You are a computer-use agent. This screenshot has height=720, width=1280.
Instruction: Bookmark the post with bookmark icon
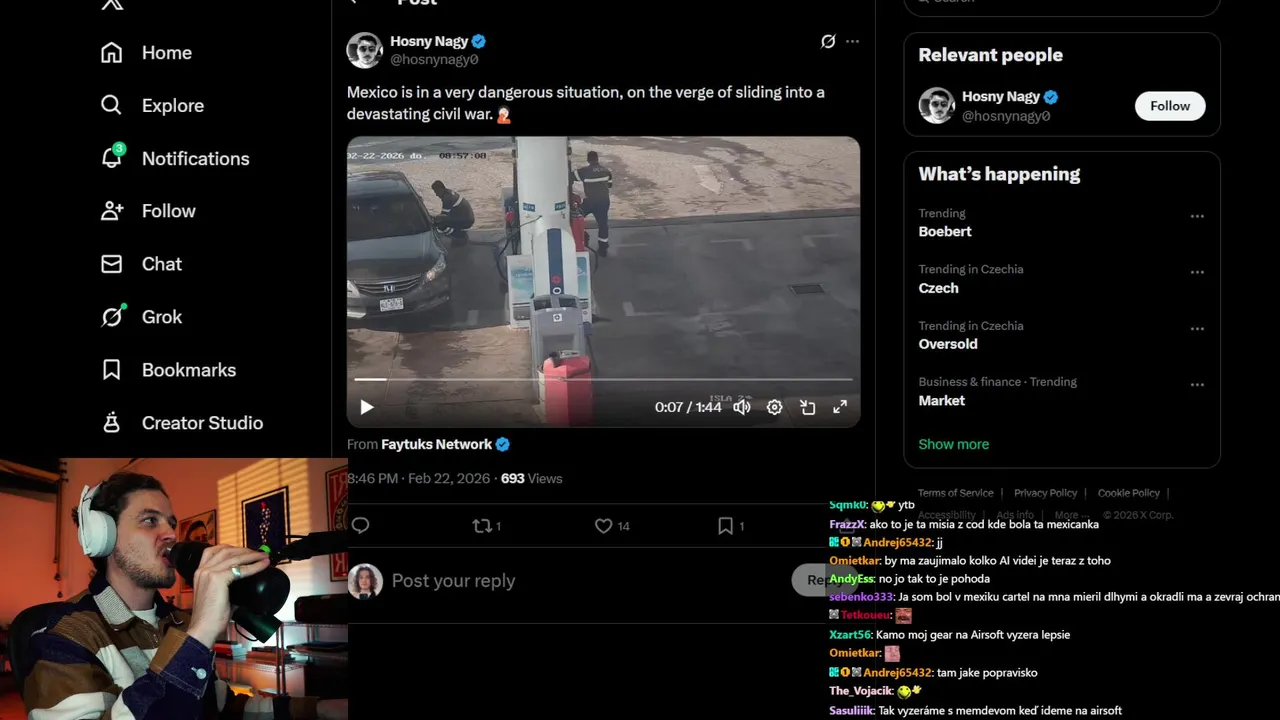(x=726, y=526)
